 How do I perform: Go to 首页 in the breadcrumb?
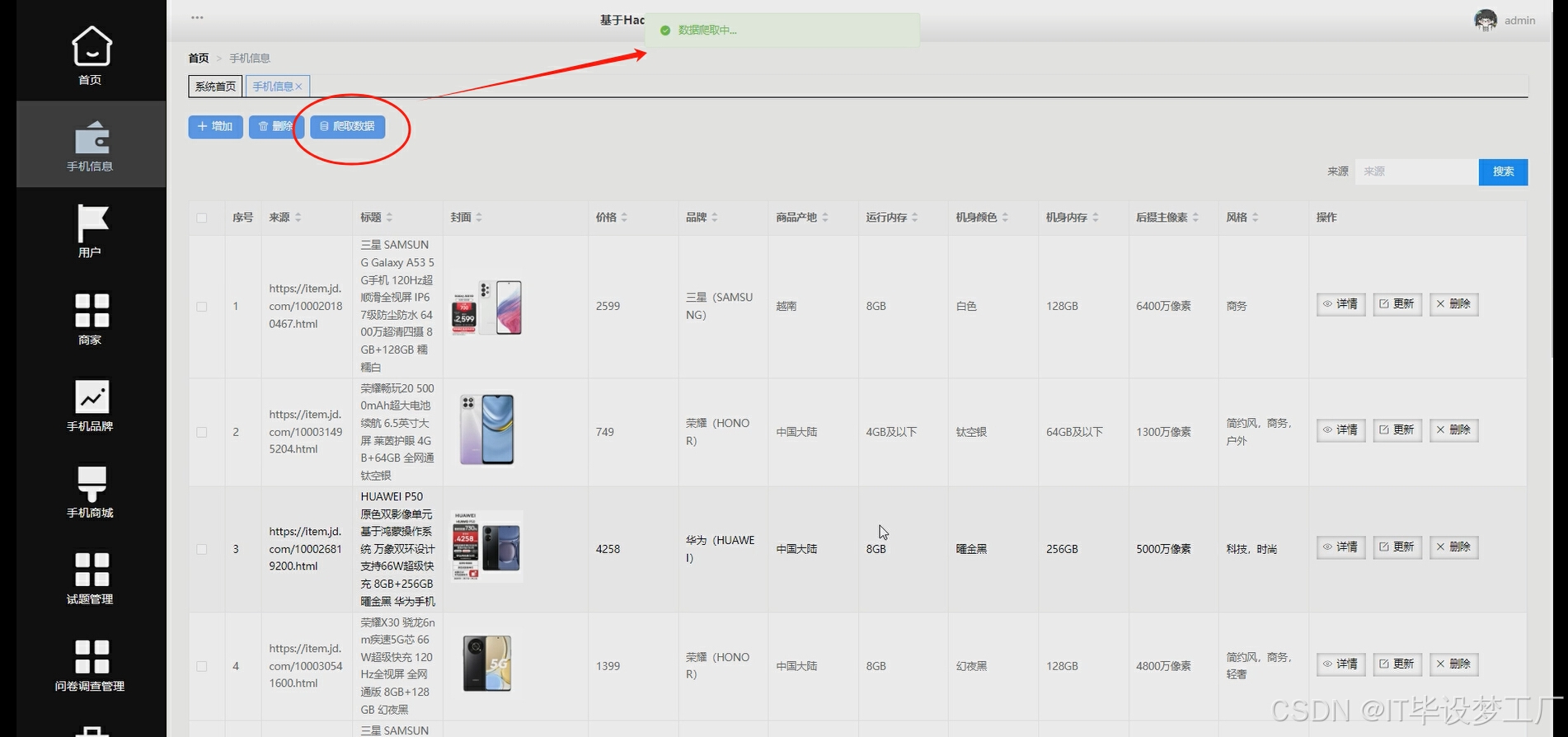(x=199, y=59)
